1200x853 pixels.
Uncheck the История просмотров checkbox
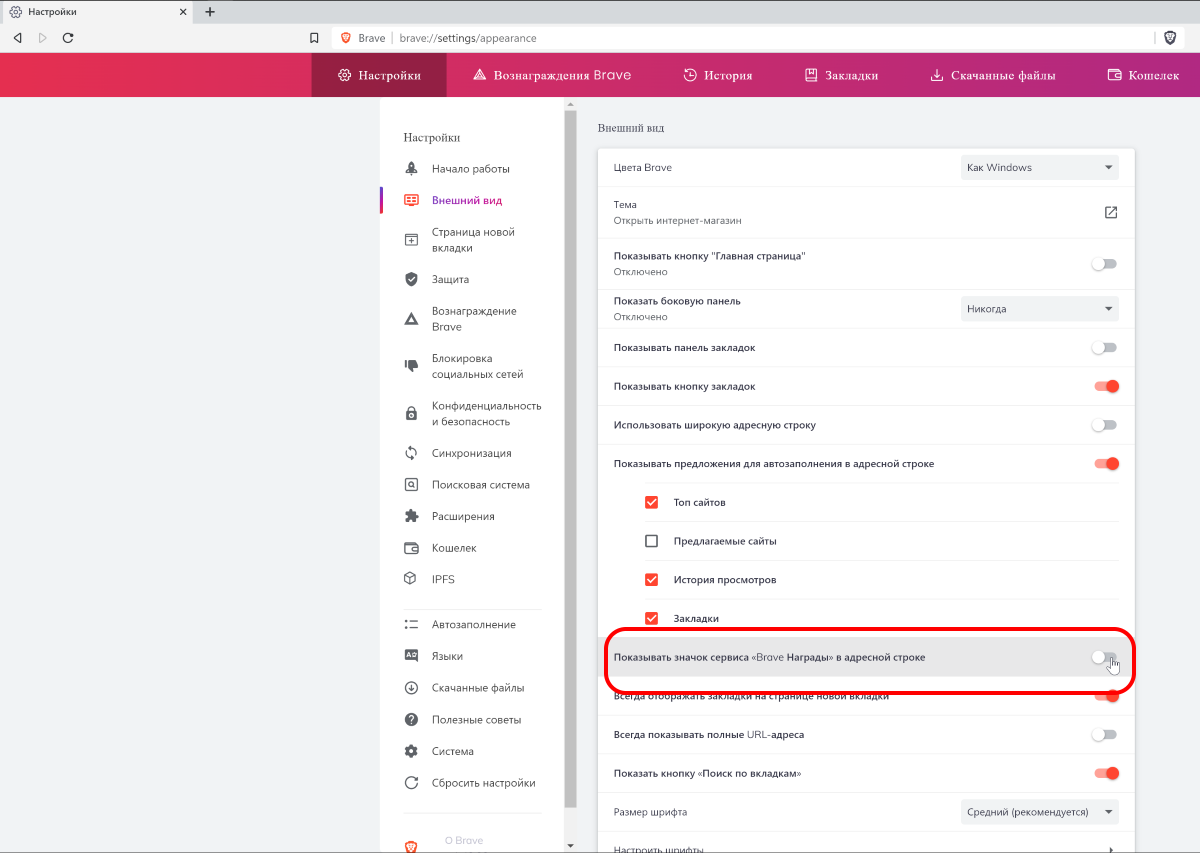point(652,579)
